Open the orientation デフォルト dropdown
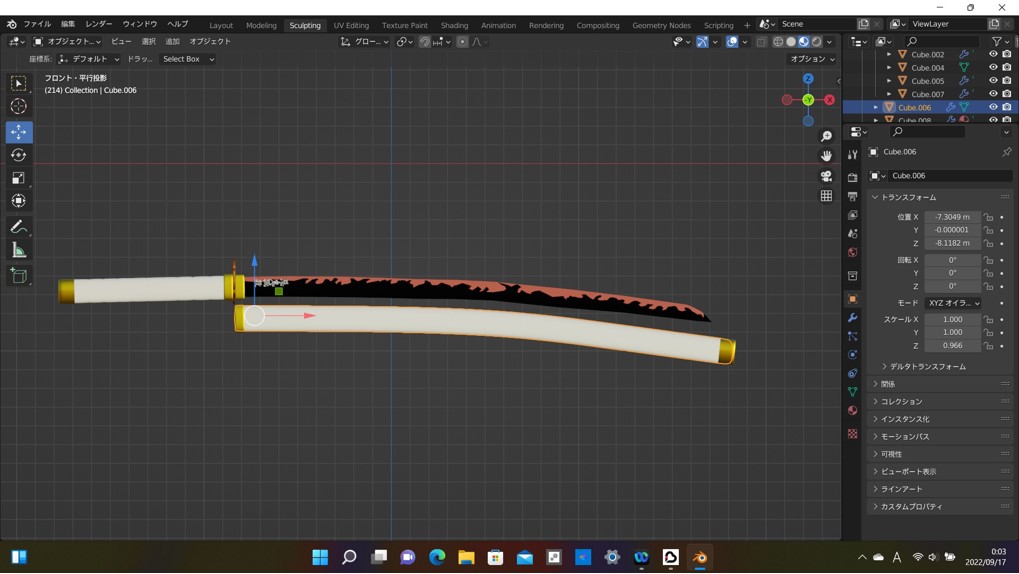This screenshot has width=1019, height=574. click(x=89, y=59)
